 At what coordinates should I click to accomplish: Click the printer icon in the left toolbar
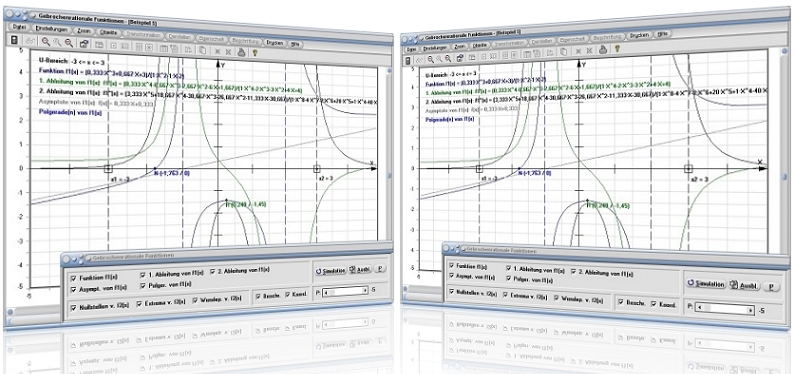tap(242, 52)
